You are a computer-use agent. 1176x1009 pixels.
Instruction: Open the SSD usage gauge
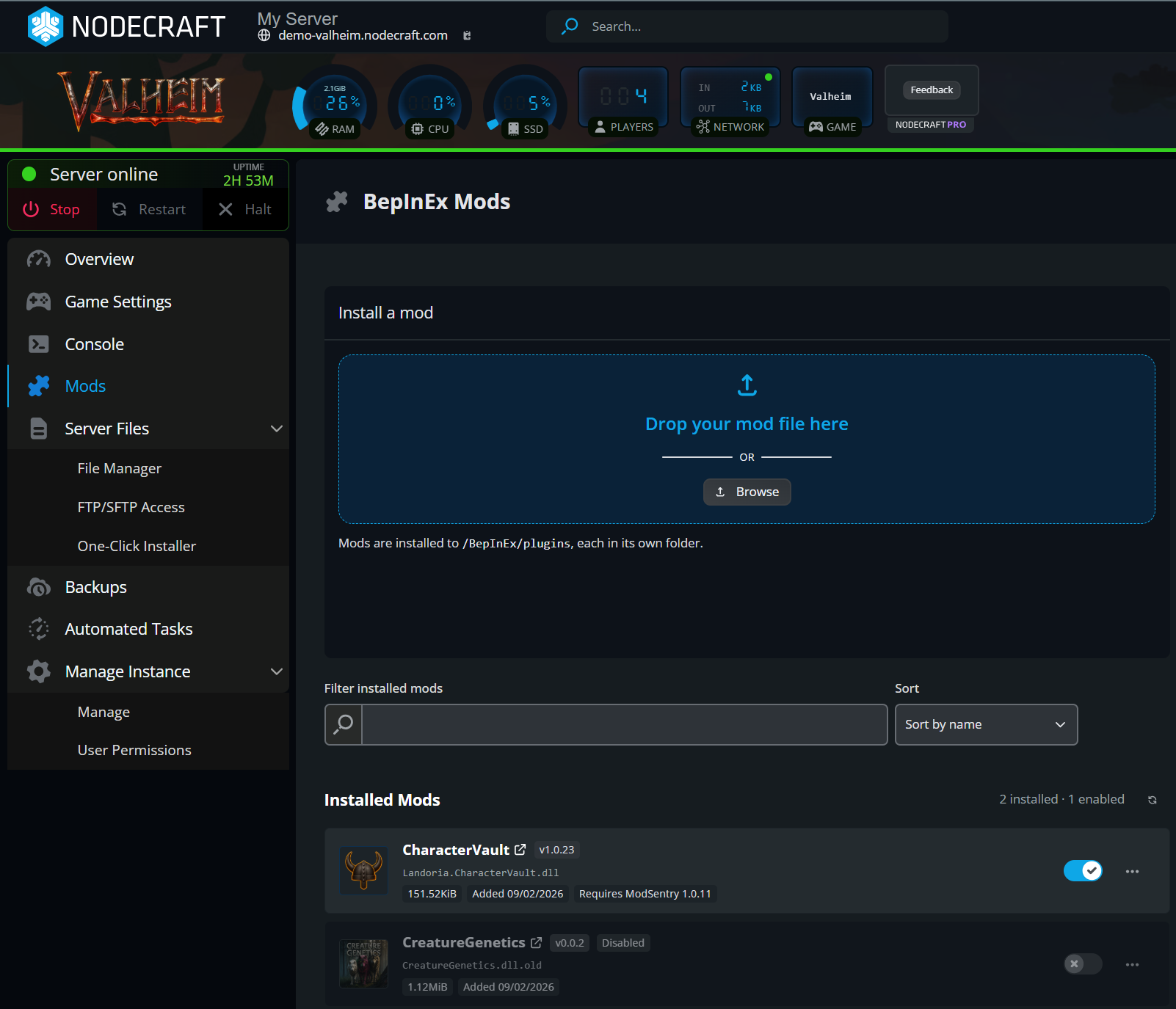[526, 103]
